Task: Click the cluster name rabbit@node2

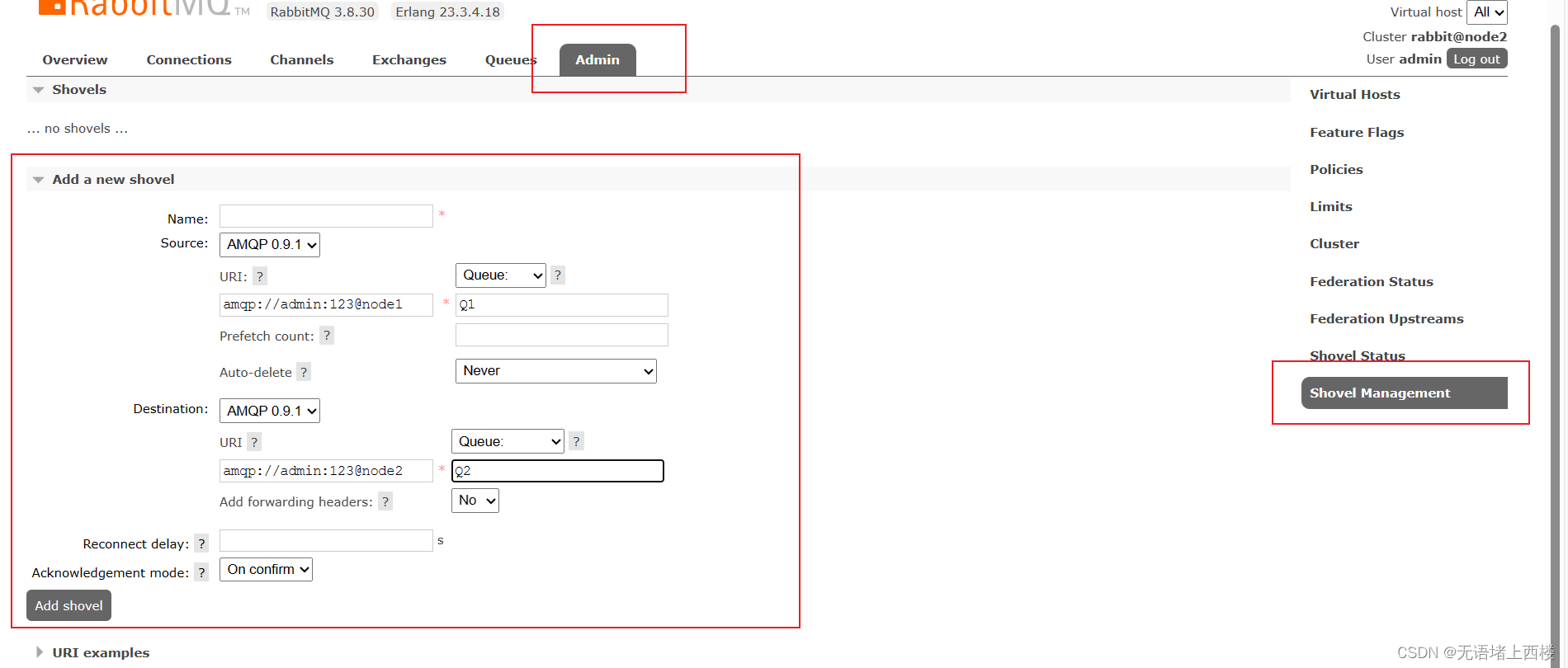Action: coord(1459,36)
